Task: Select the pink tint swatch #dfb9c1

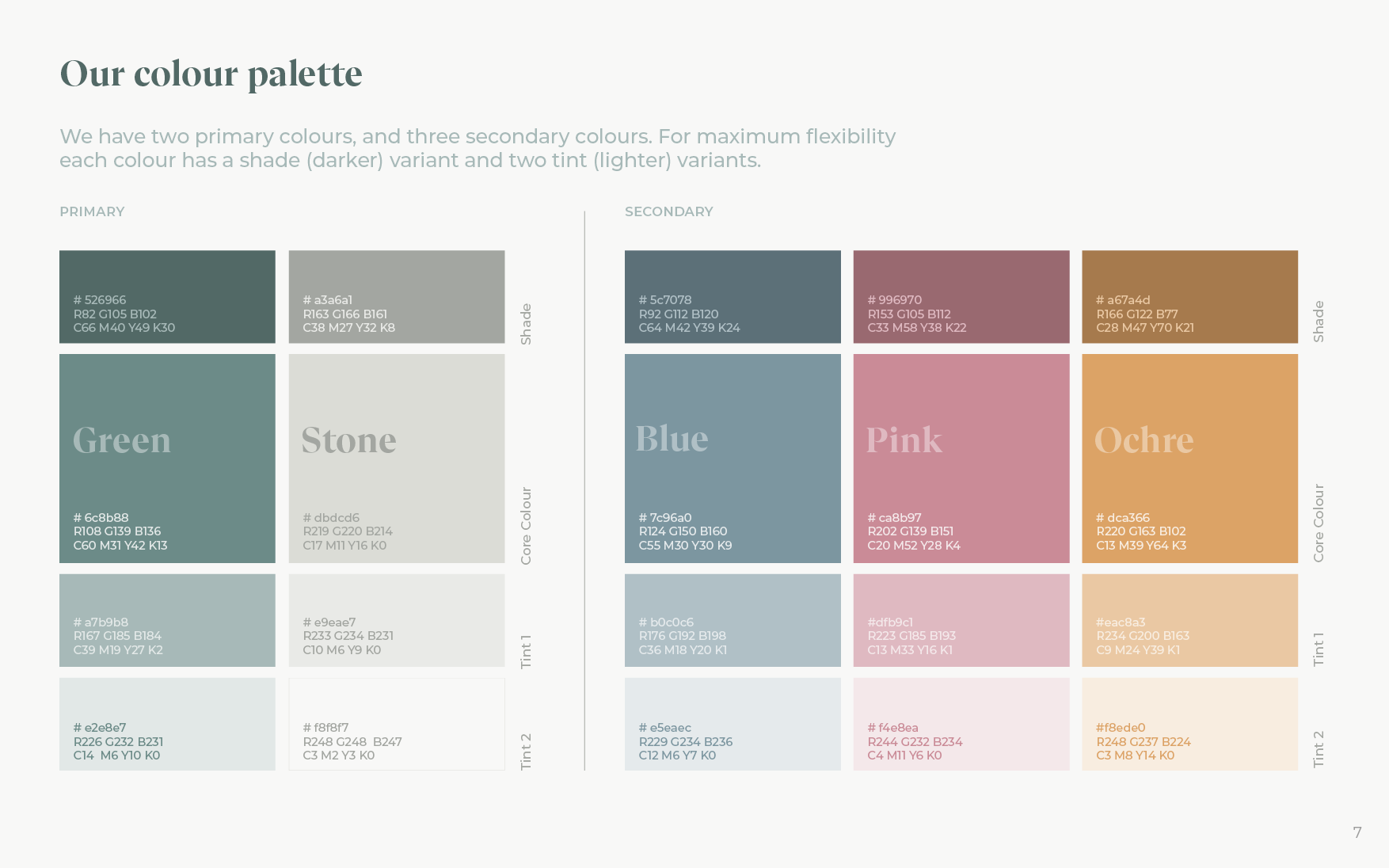Action: (x=961, y=619)
